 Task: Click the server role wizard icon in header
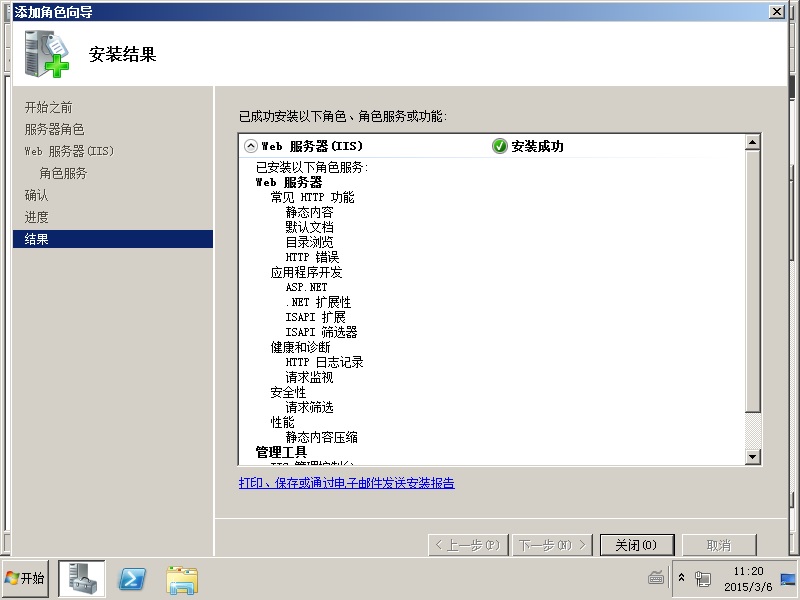(46, 54)
